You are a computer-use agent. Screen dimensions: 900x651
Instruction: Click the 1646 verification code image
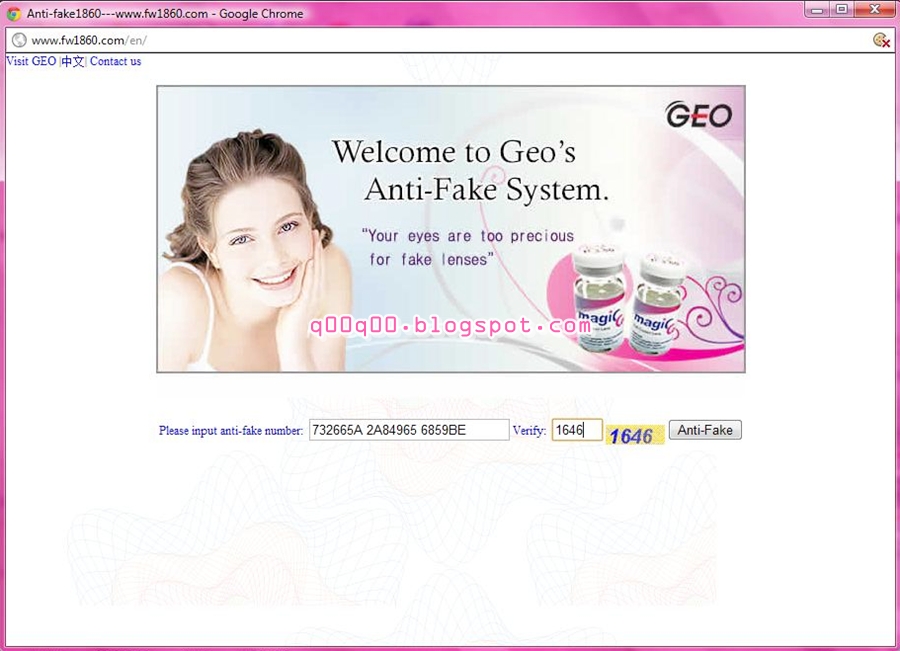point(633,434)
